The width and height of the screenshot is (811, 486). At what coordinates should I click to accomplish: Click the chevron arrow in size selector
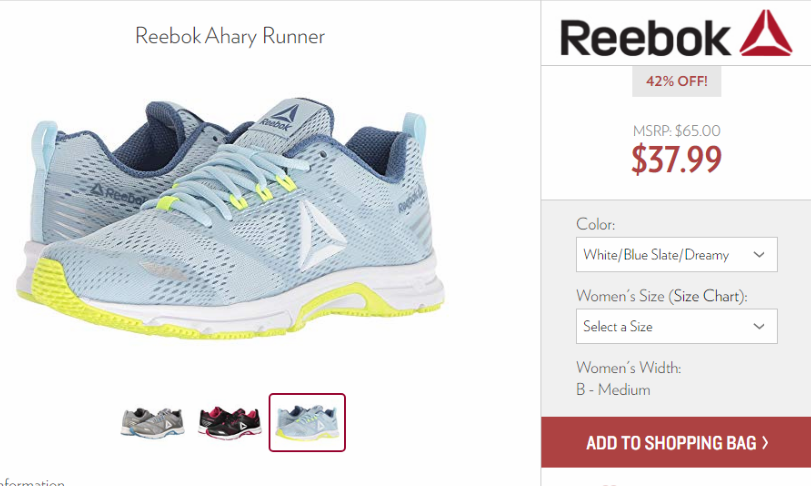click(759, 326)
